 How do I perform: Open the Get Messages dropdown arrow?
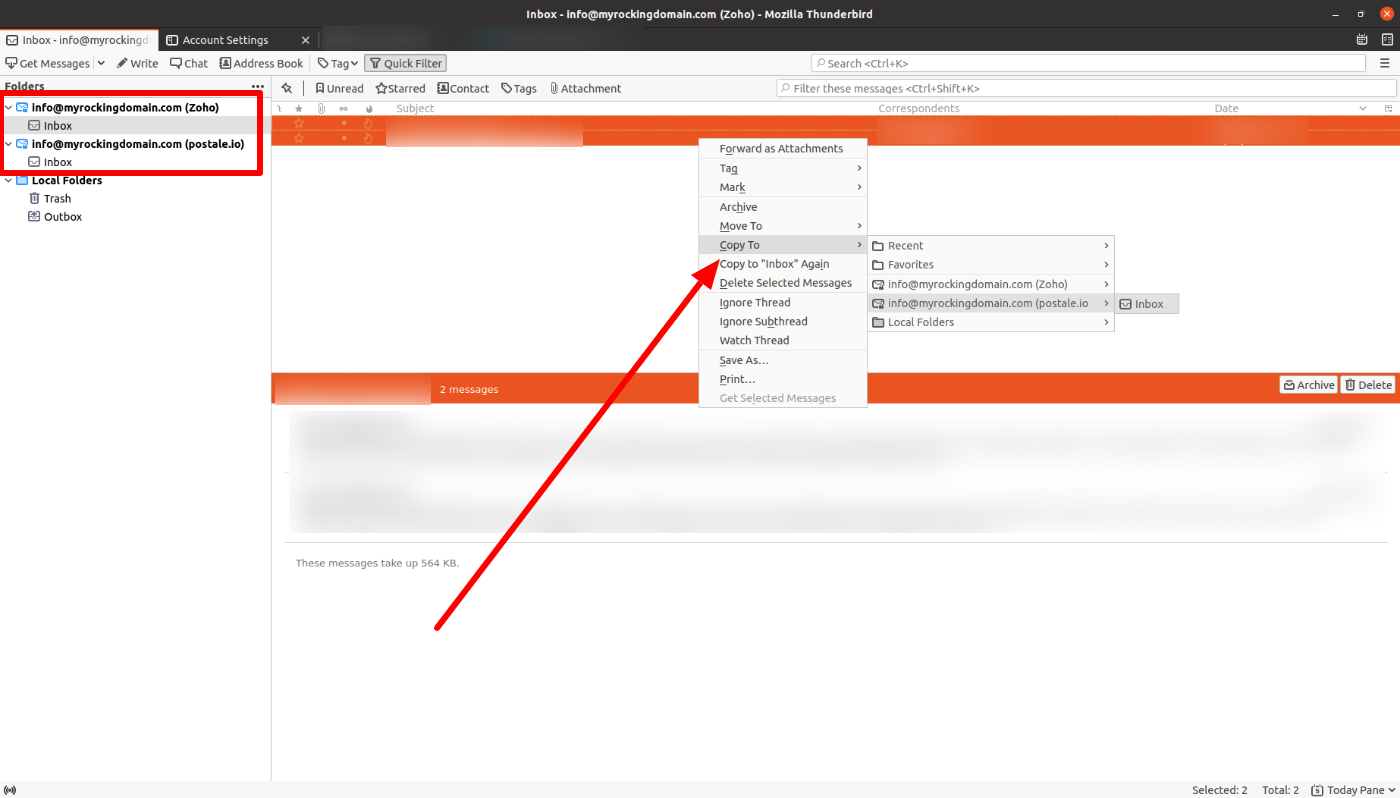pos(101,63)
